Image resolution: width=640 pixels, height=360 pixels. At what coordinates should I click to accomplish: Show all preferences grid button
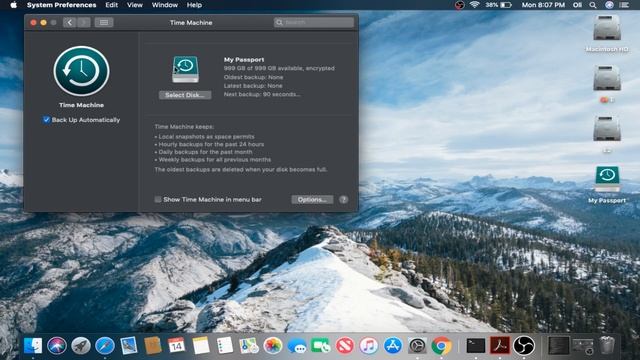pos(104,22)
